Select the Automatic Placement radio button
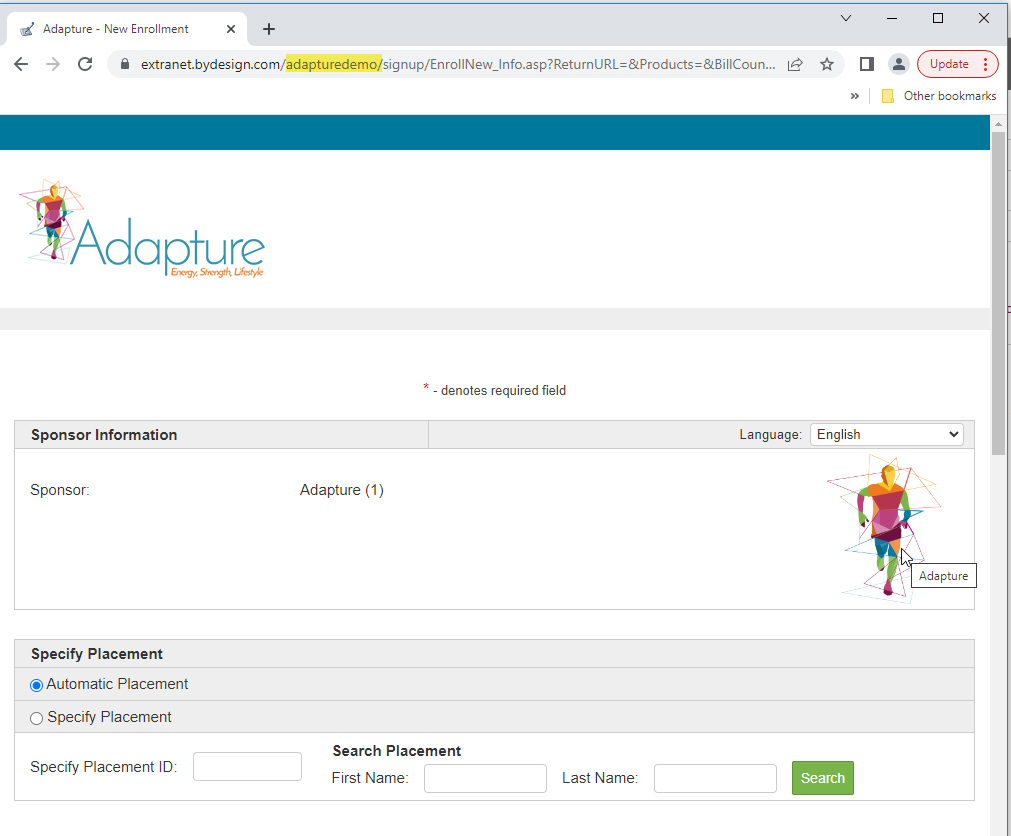Viewport: 1011px width, 836px height. click(x=36, y=685)
